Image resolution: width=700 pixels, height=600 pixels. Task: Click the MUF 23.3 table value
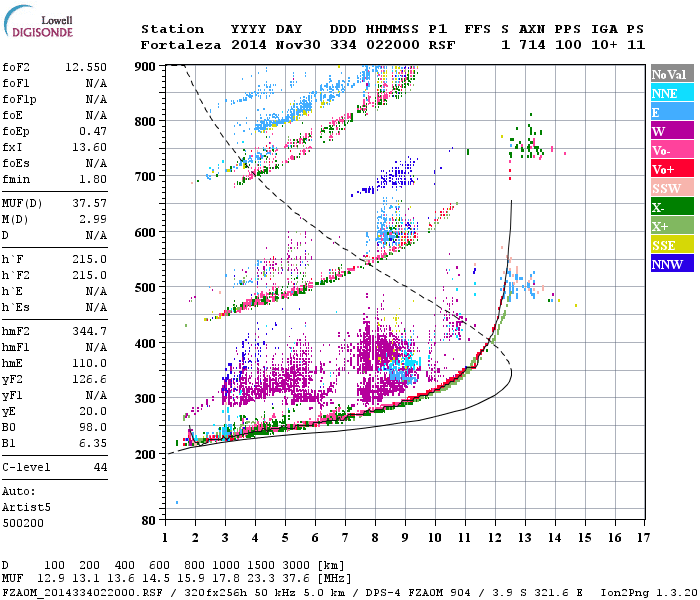pyautogui.click(x=261, y=579)
